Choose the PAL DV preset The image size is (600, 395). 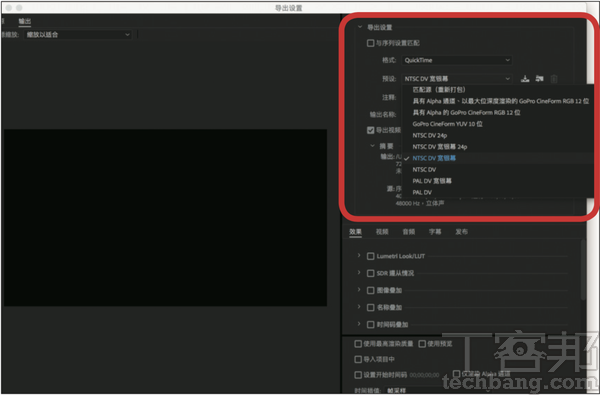497,192
